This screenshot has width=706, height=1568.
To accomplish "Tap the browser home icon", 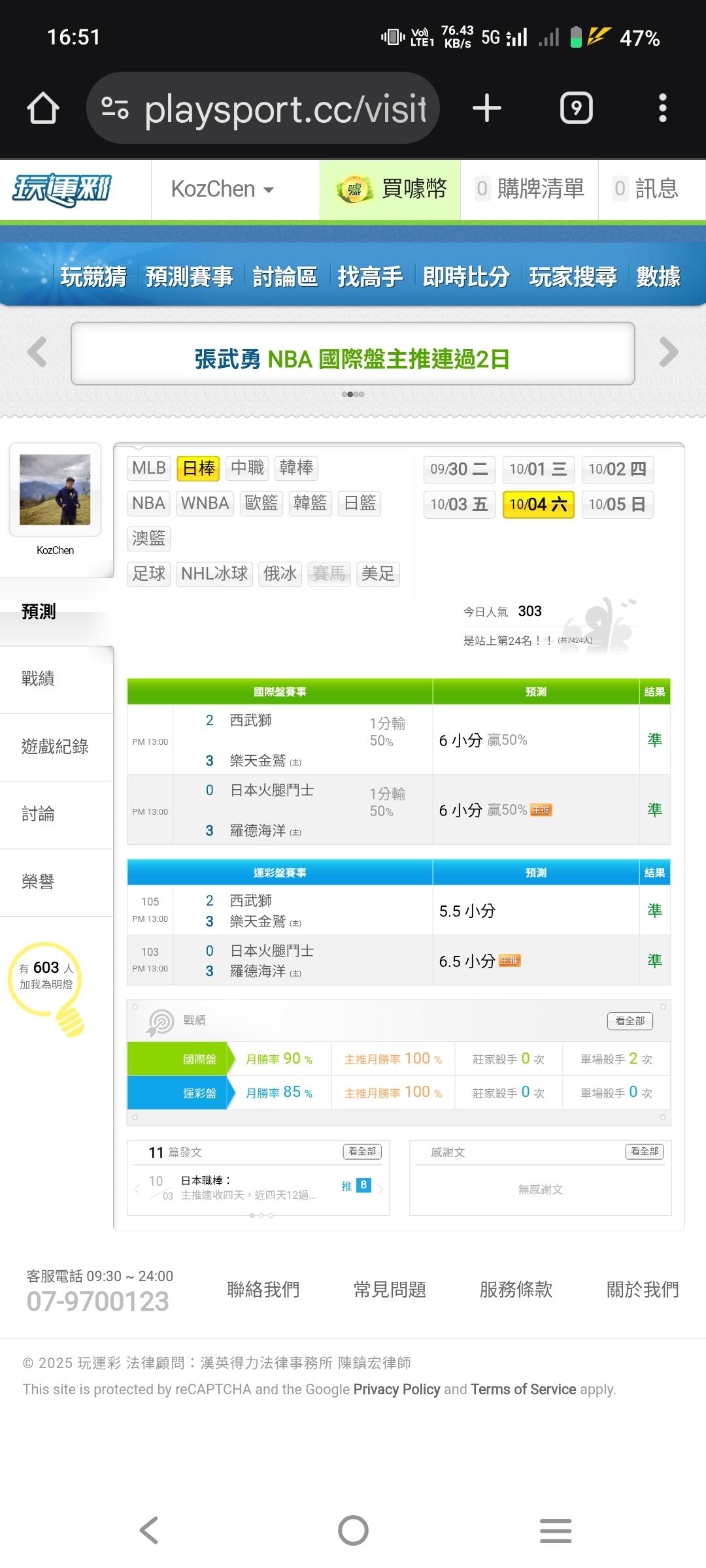I will coord(43,108).
